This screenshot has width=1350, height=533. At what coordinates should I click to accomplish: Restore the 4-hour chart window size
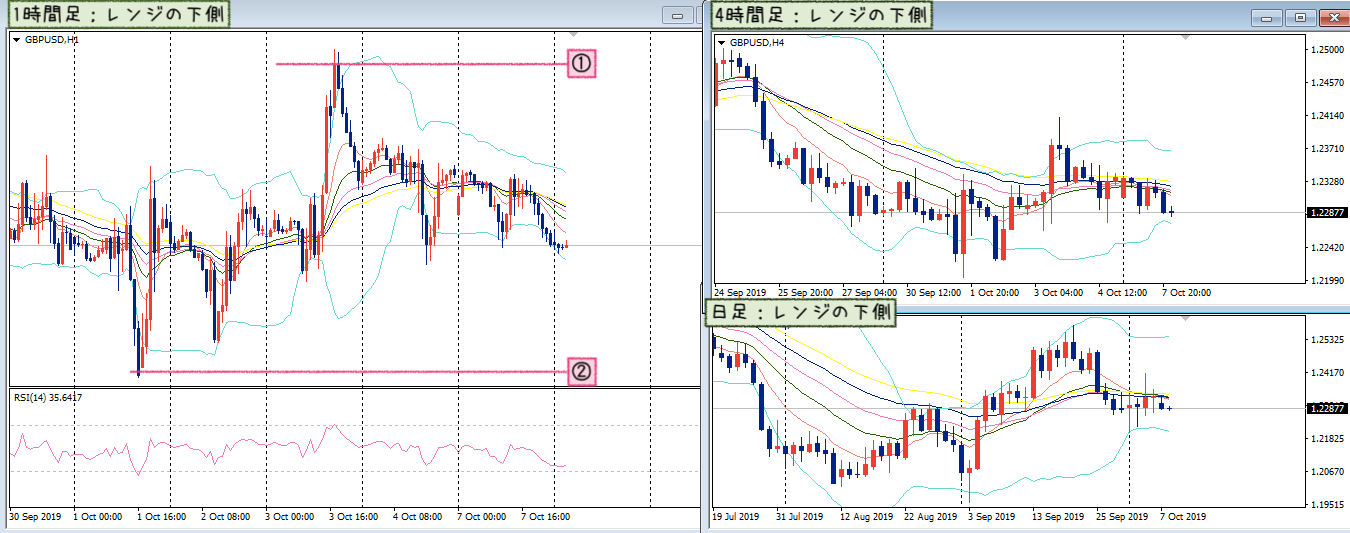point(1300,17)
